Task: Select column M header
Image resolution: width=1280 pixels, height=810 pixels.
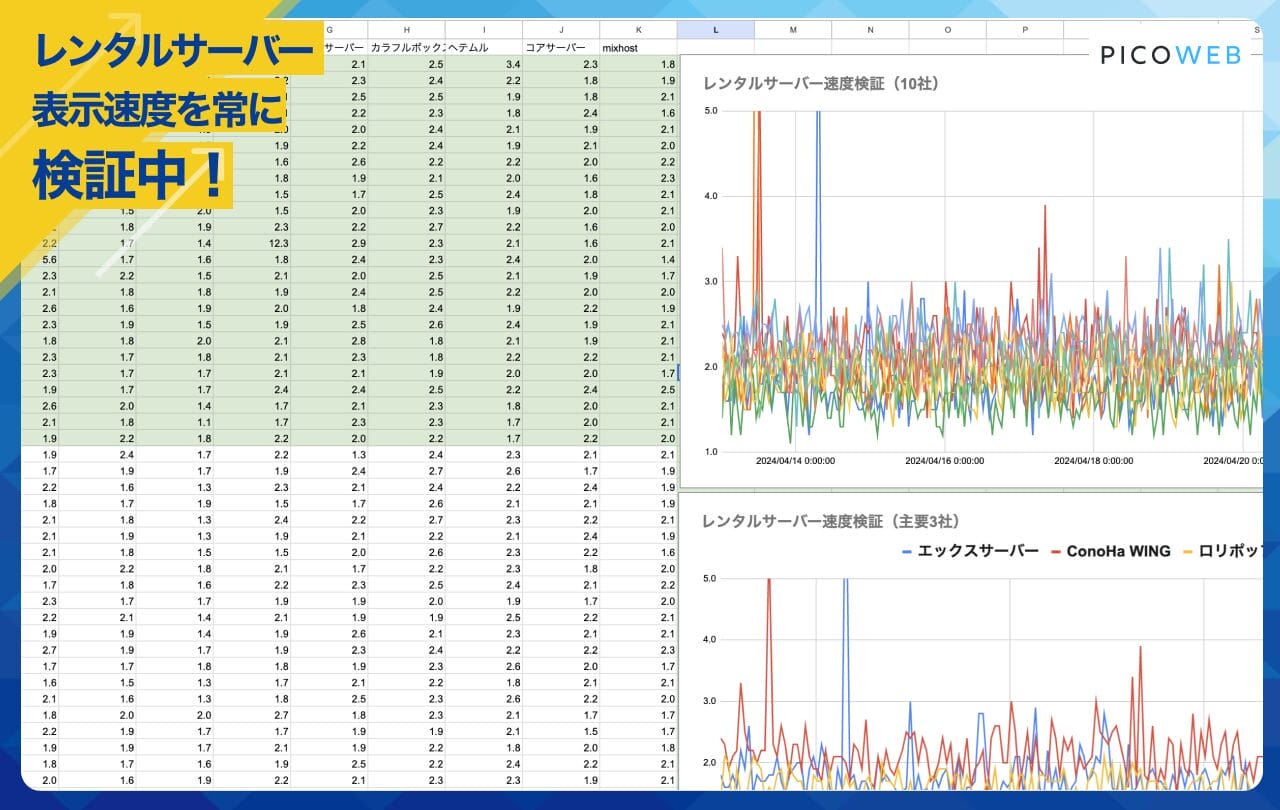Action: point(793,30)
